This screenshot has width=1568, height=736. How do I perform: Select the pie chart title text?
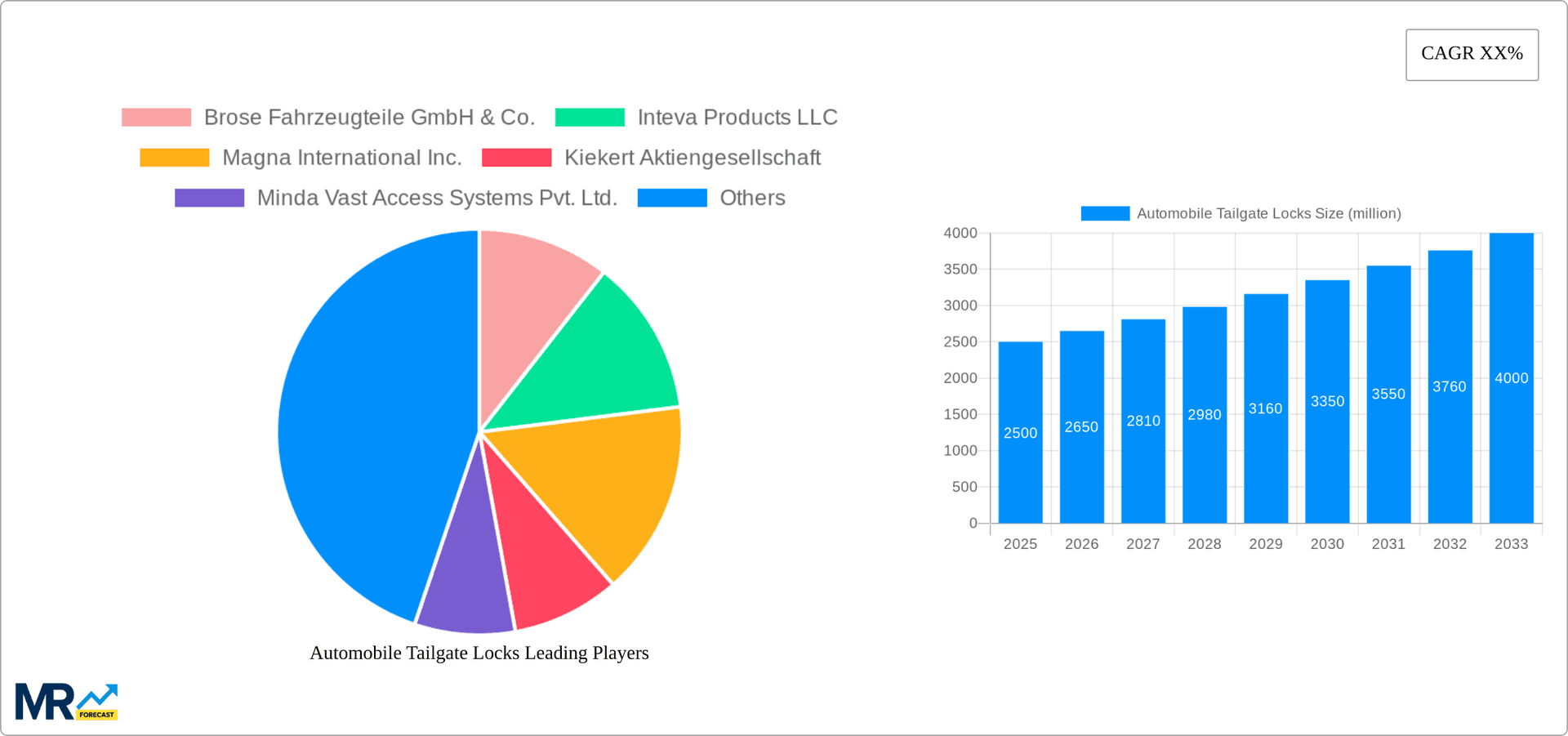pyautogui.click(x=479, y=653)
